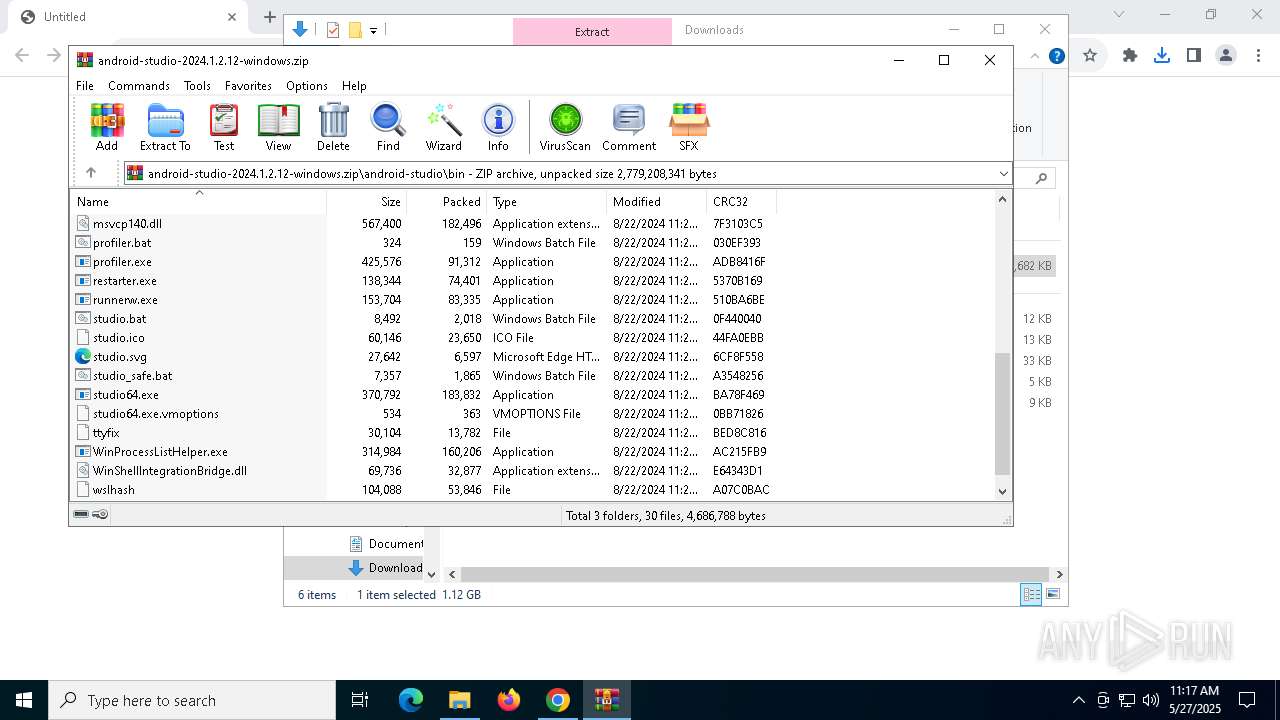
Task: Select profiler.exe file
Action: click(122, 262)
